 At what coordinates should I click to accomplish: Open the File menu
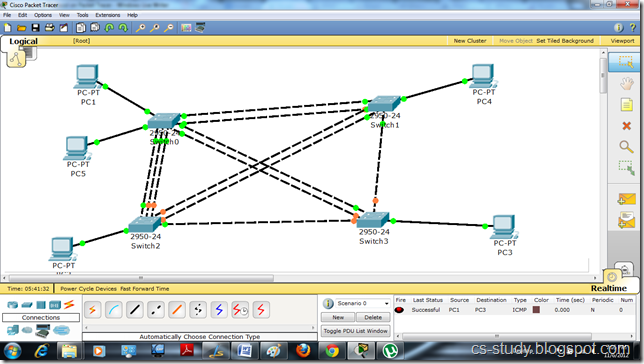[7, 15]
